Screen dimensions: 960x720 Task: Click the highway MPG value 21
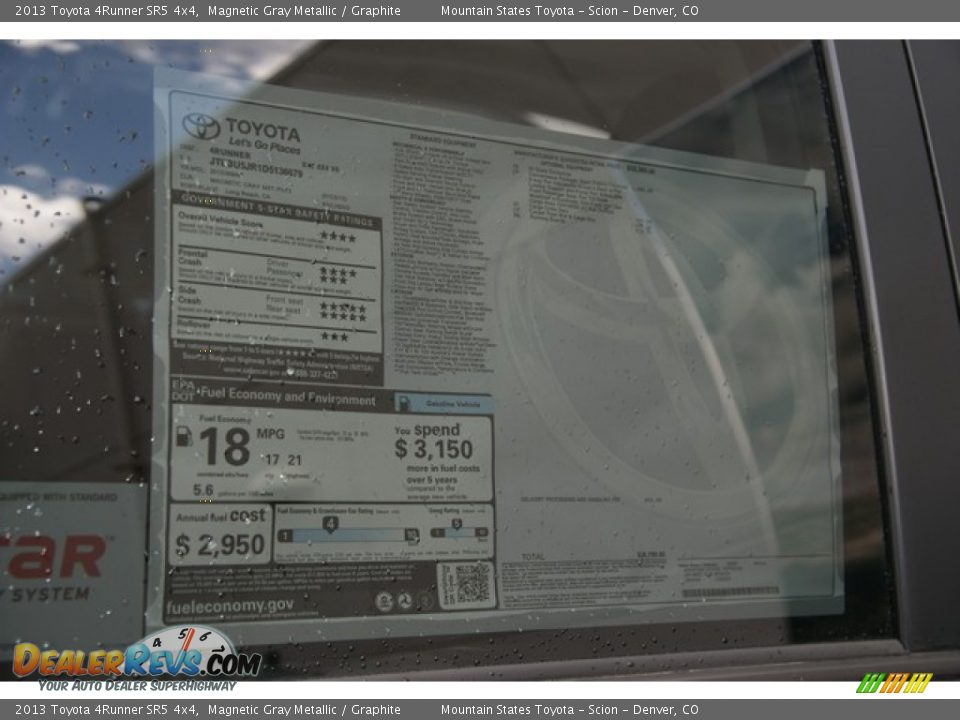[294, 460]
